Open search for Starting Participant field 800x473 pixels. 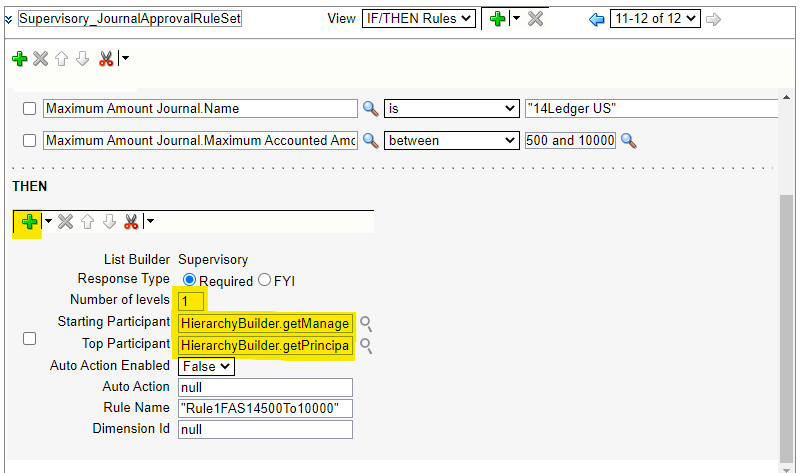click(367, 323)
